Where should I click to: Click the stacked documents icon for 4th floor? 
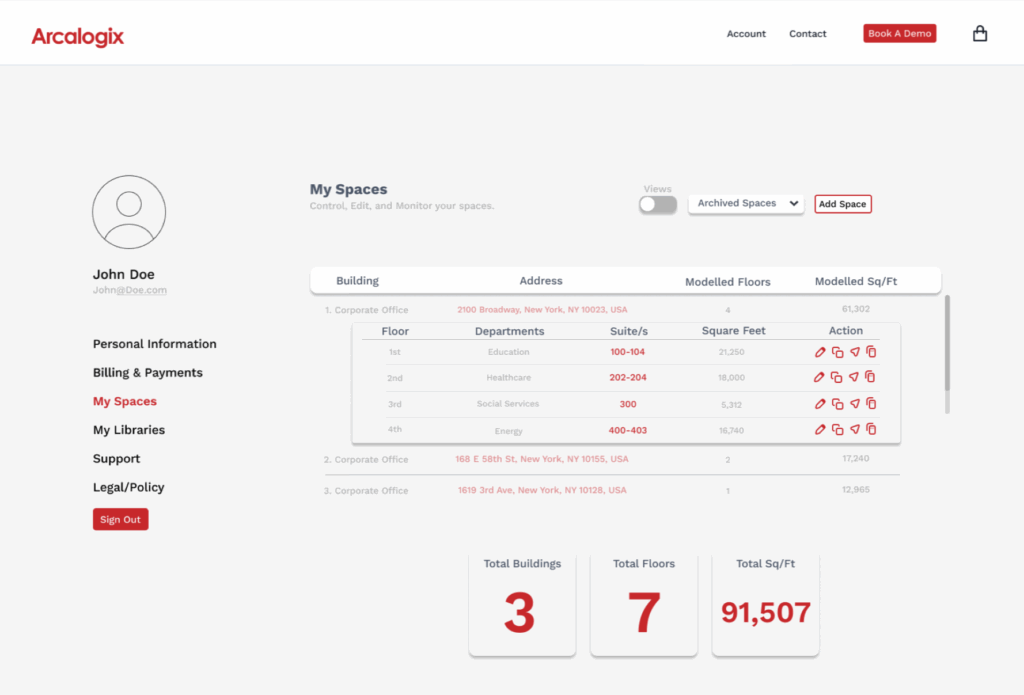[871, 429]
